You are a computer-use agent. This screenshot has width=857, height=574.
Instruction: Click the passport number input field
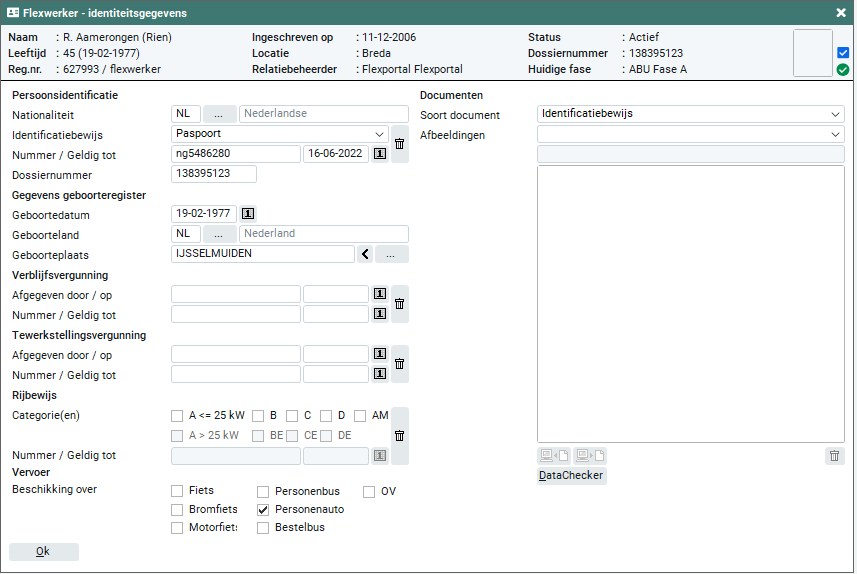236,154
